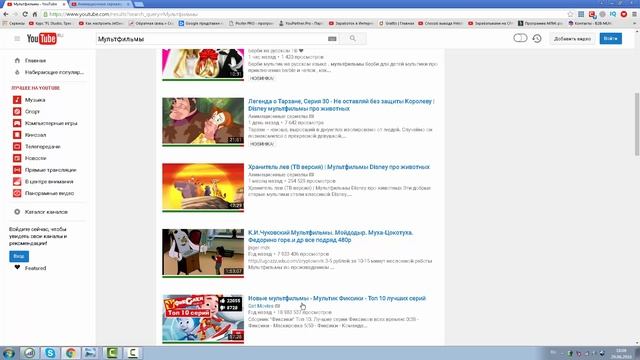Expand the bookmarks bar overflow chevron
Viewport: 640px width, 360px height.
click(635, 23)
